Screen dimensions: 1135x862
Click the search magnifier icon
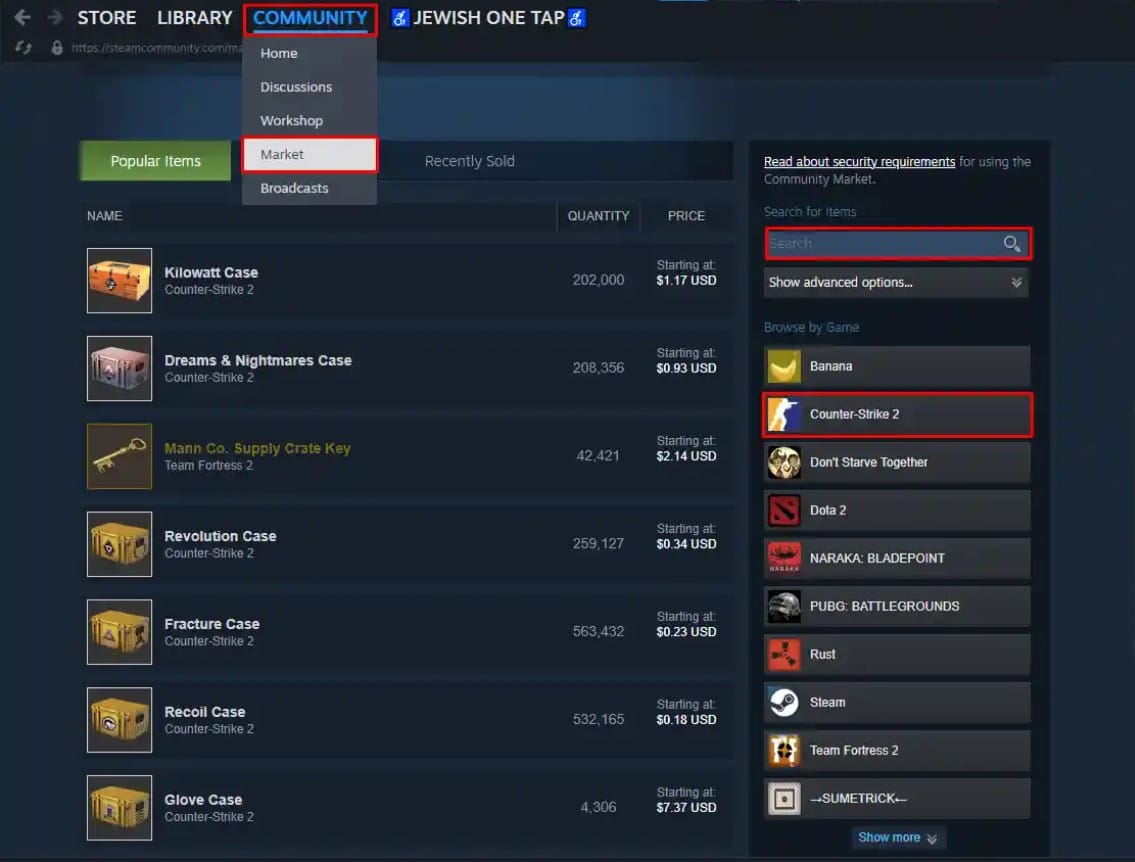[x=1012, y=244]
